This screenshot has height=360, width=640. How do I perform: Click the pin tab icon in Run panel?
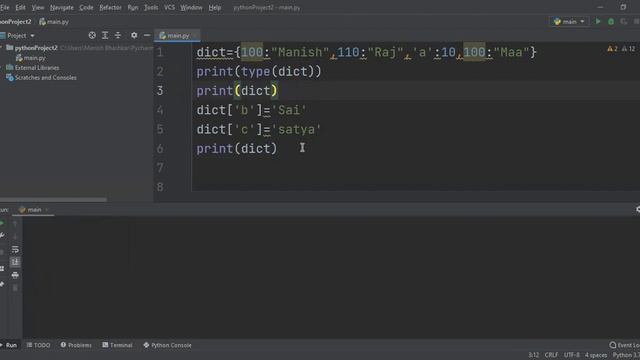[2, 284]
